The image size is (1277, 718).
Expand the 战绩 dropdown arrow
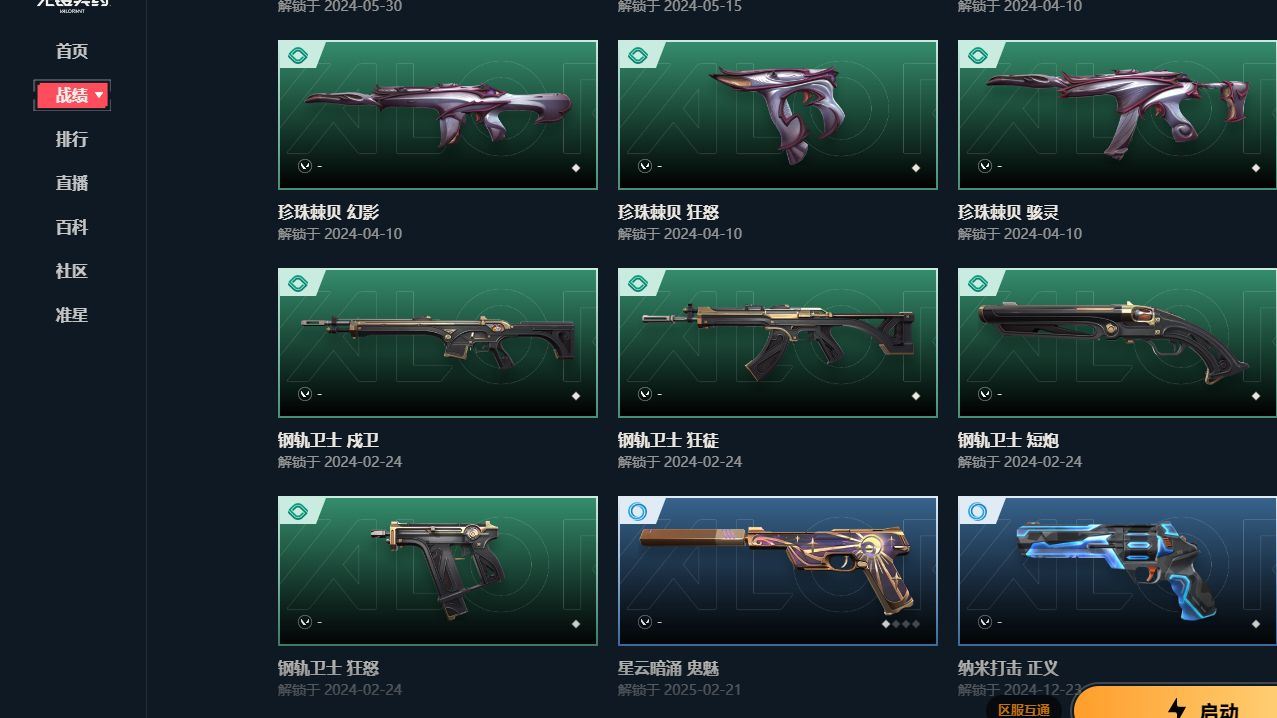(x=99, y=95)
